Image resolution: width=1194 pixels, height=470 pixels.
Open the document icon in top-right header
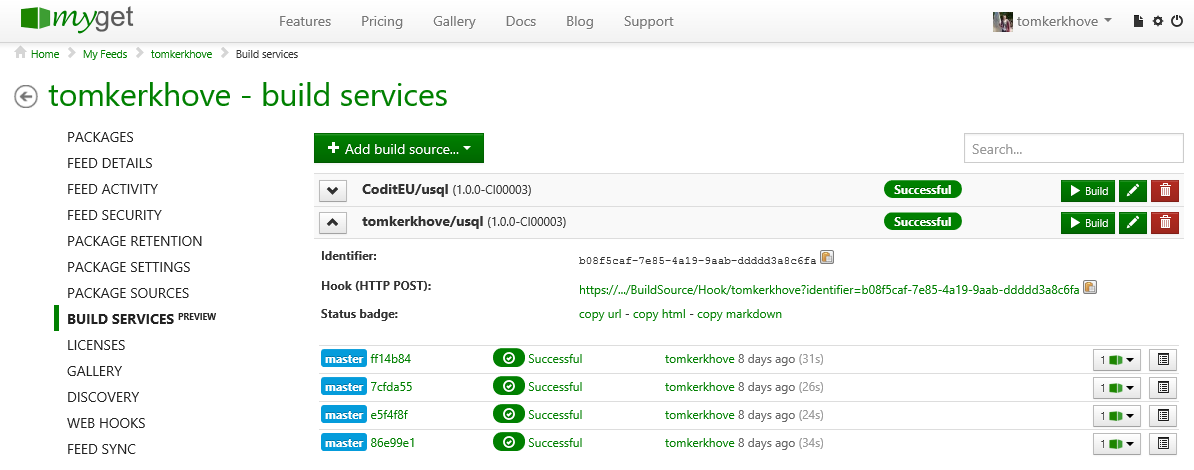pyautogui.click(x=1138, y=21)
